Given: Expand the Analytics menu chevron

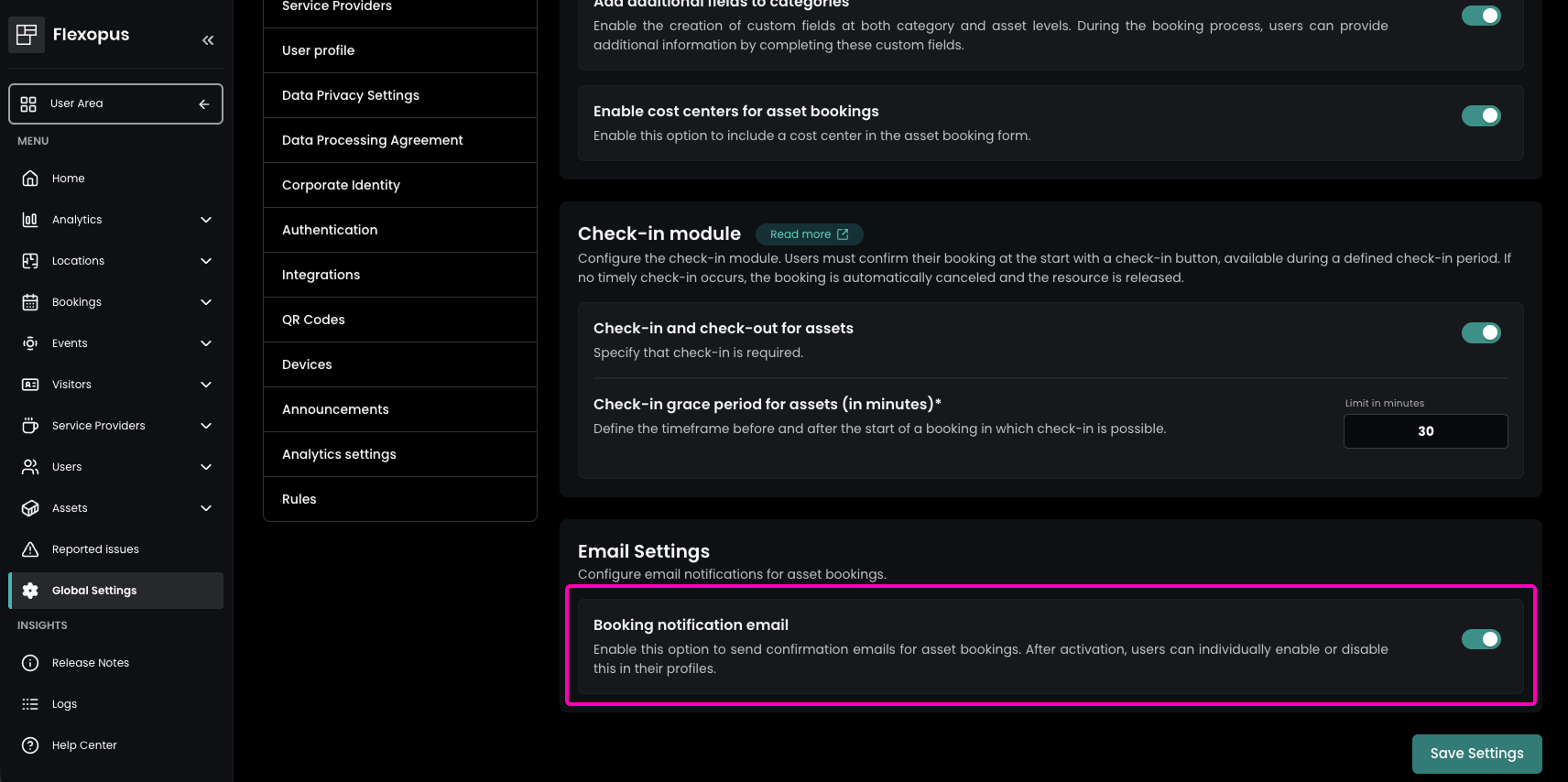Looking at the screenshot, I should pyautogui.click(x=206, y=220).
